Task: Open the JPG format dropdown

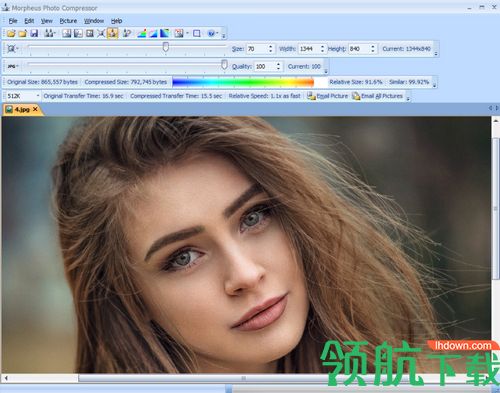Action: click(13, 66)
